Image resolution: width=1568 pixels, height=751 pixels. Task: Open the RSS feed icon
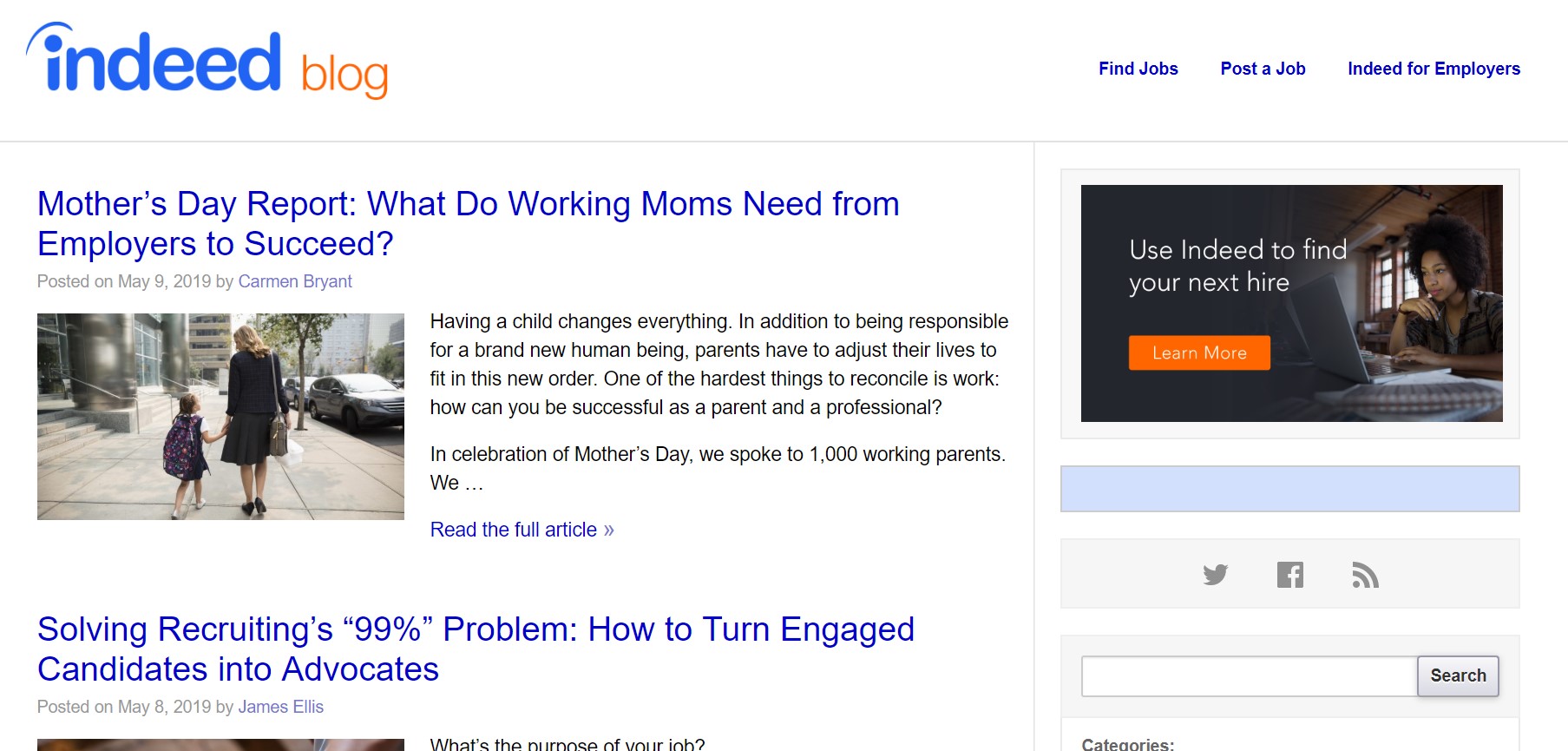tap(1365, 575)
